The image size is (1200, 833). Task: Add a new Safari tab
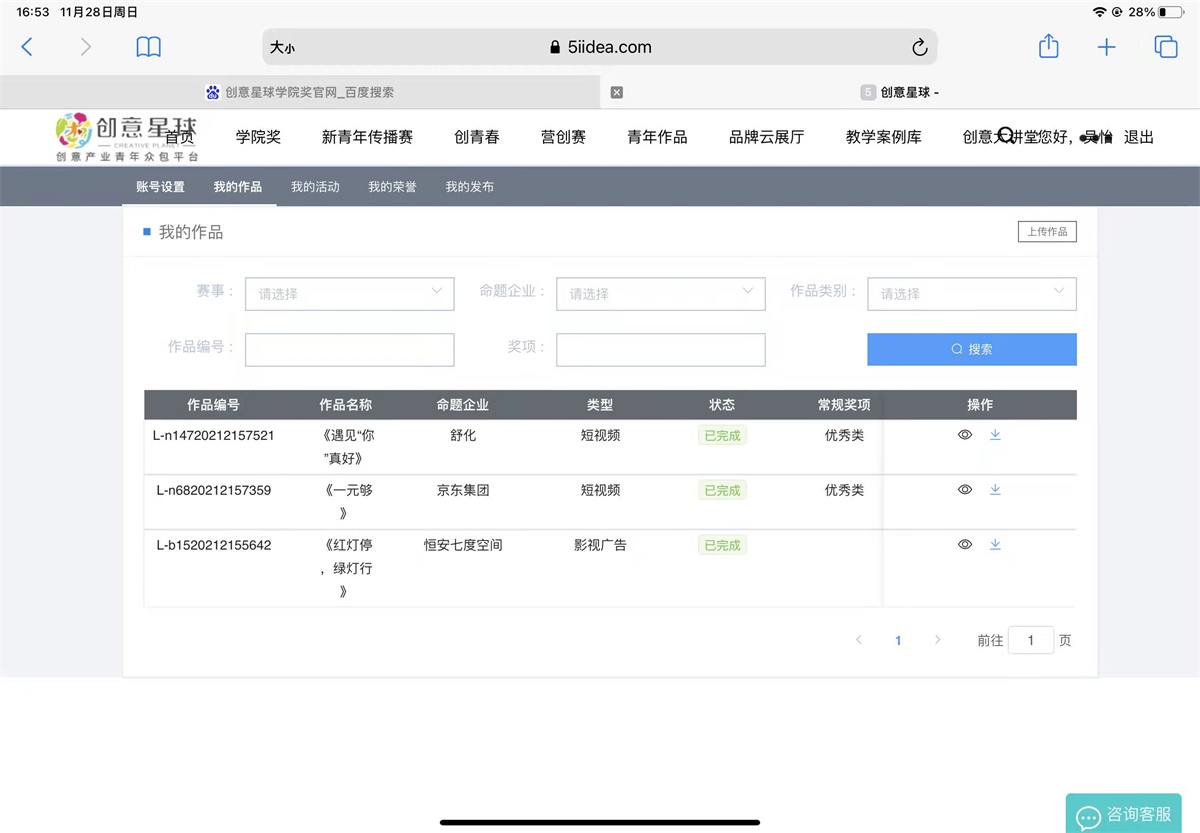tap(1106, 47)
